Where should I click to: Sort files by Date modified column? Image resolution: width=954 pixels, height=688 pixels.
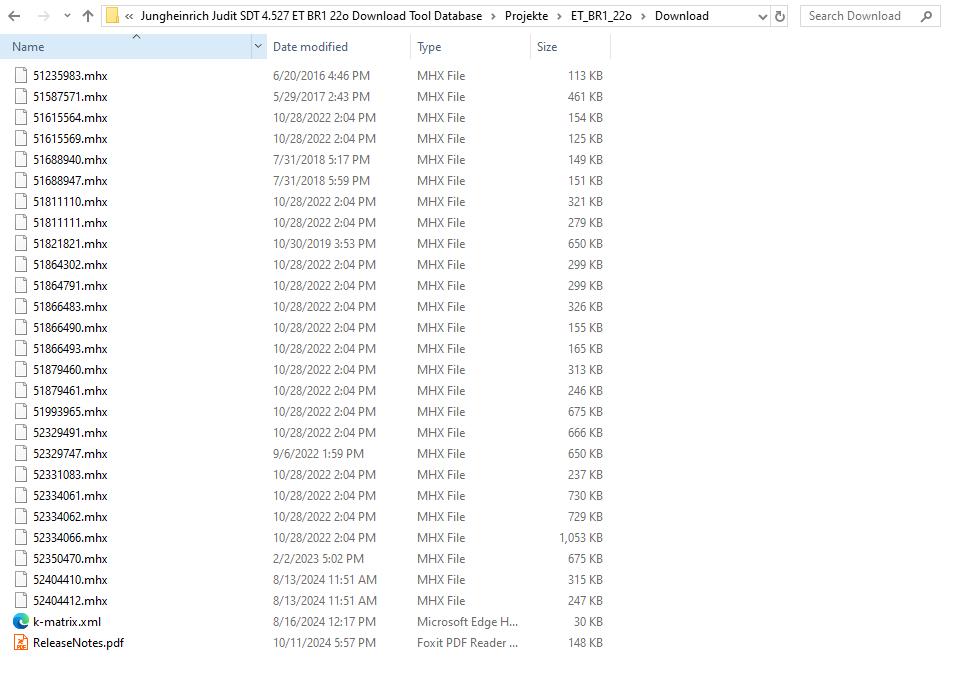pyautogui.click(x=310, y=47)
